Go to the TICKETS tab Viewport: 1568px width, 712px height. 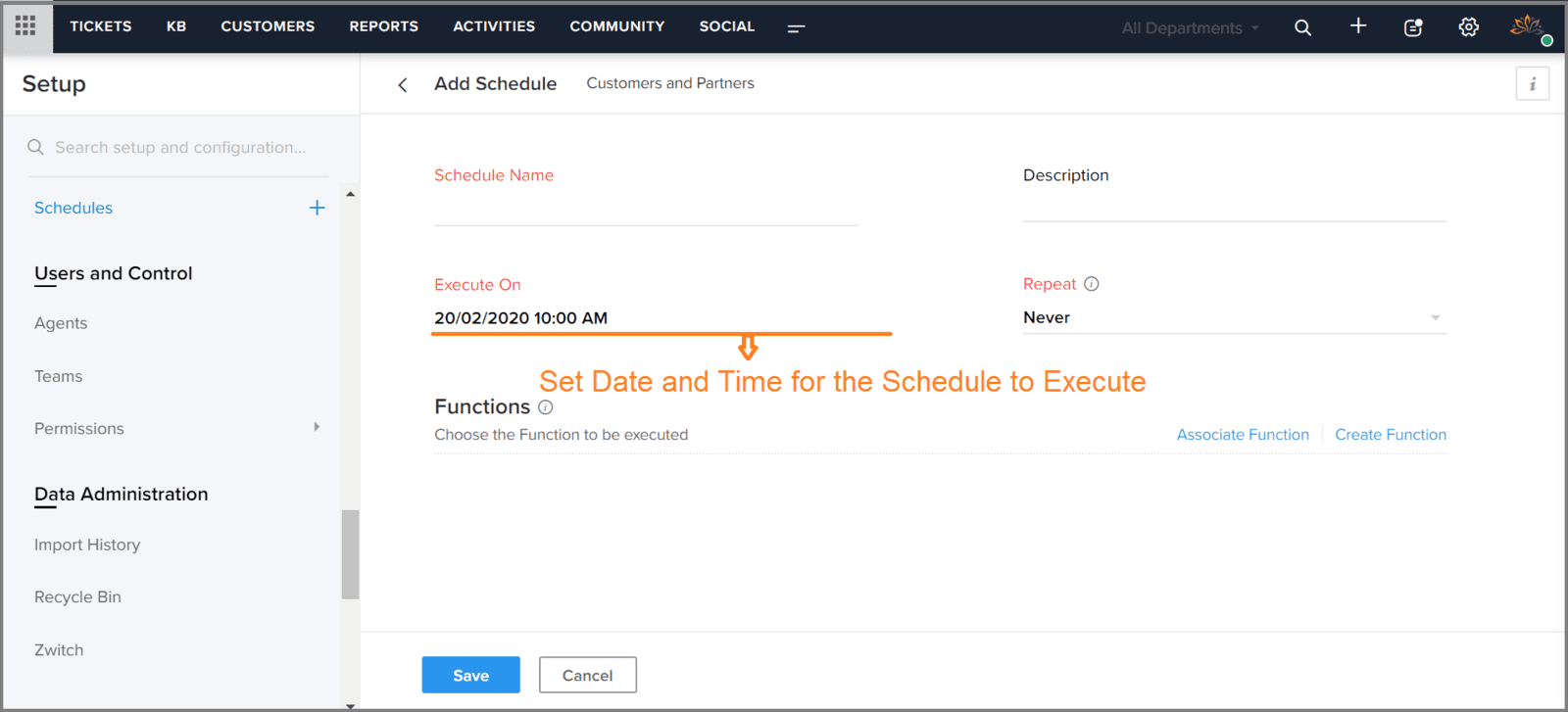pos(101,26)
